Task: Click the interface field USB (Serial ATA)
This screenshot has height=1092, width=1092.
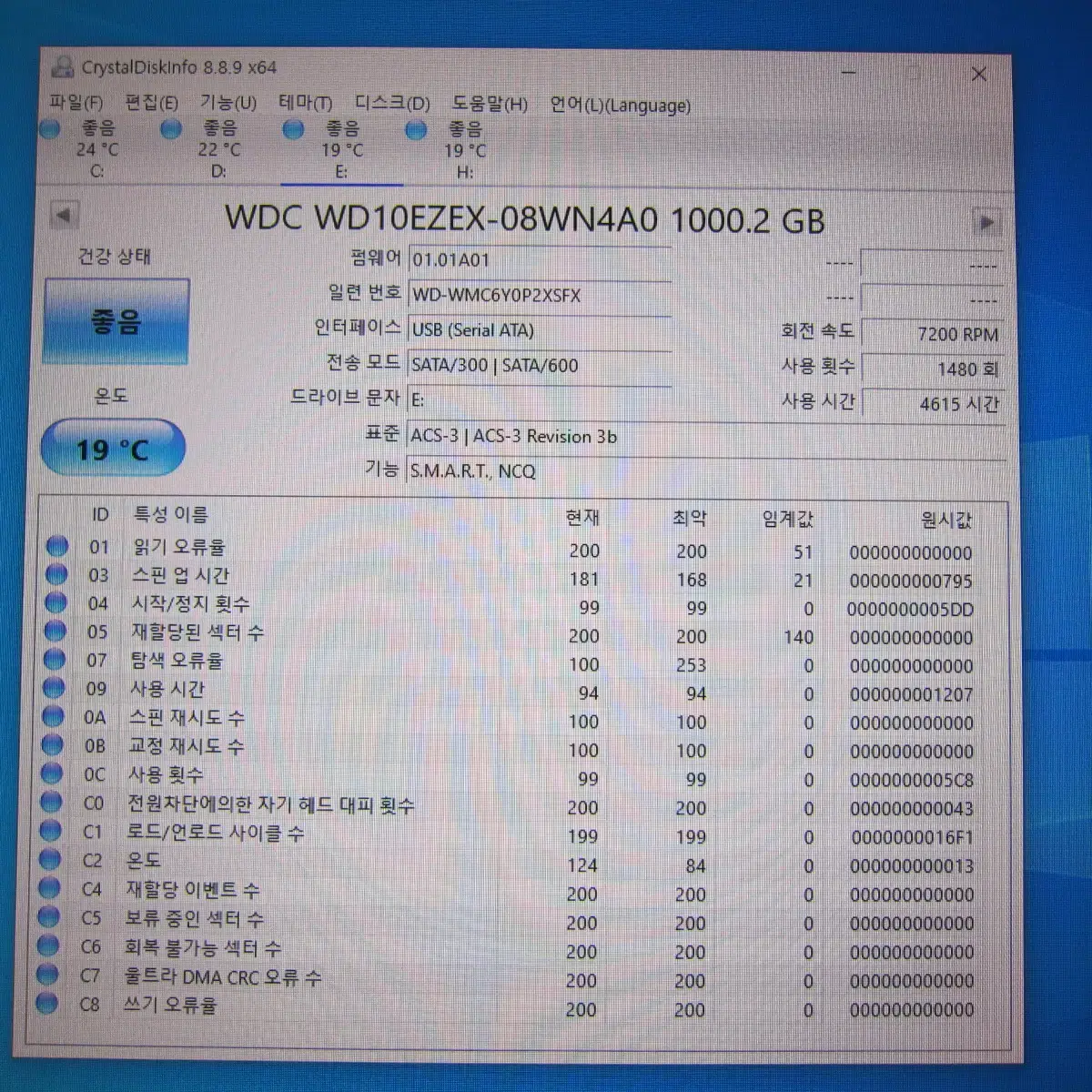Action: click(540, 330)
